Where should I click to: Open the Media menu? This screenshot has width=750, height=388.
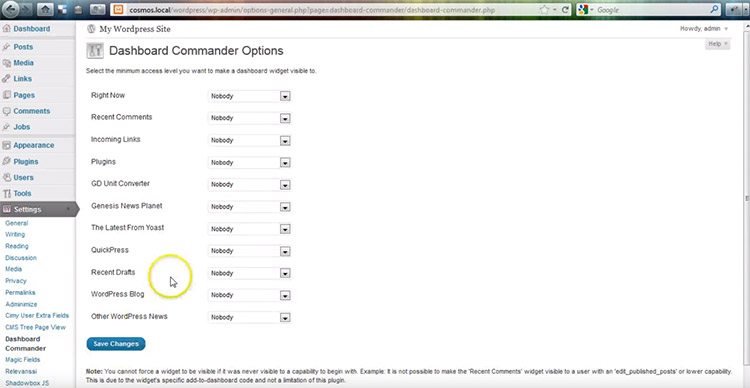[23, 63]
